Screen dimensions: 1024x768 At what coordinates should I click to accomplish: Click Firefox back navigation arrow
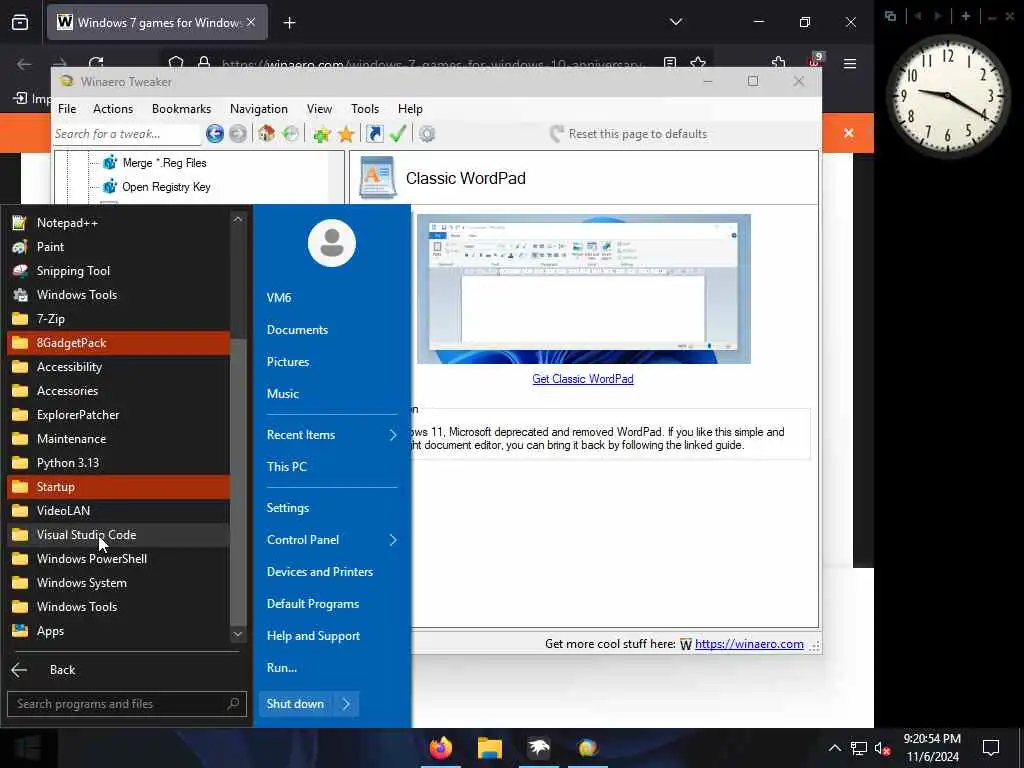click(x=24, y=64)
